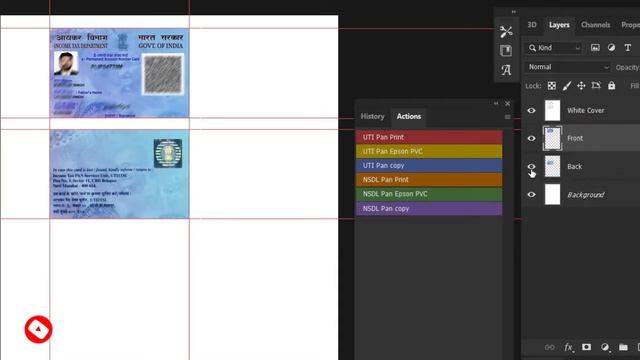Run the NSDL Pan copy action

tap(429, 209)
